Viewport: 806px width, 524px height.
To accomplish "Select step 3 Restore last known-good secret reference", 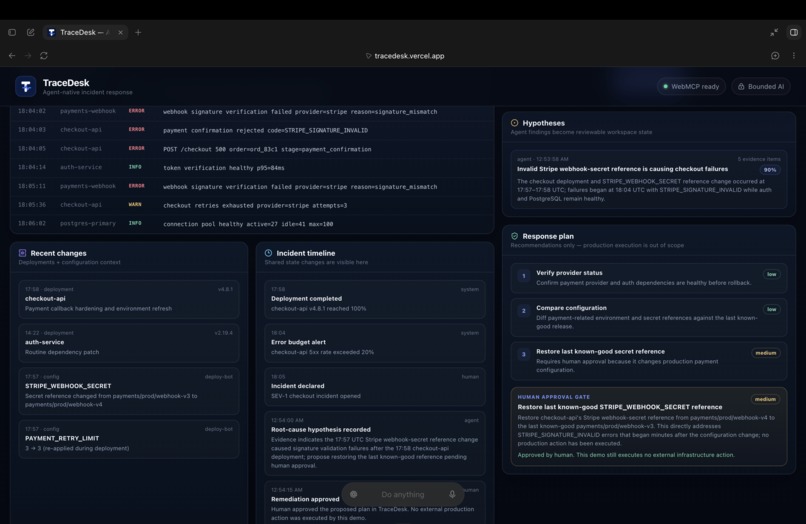I will click(x=649, y=360).
